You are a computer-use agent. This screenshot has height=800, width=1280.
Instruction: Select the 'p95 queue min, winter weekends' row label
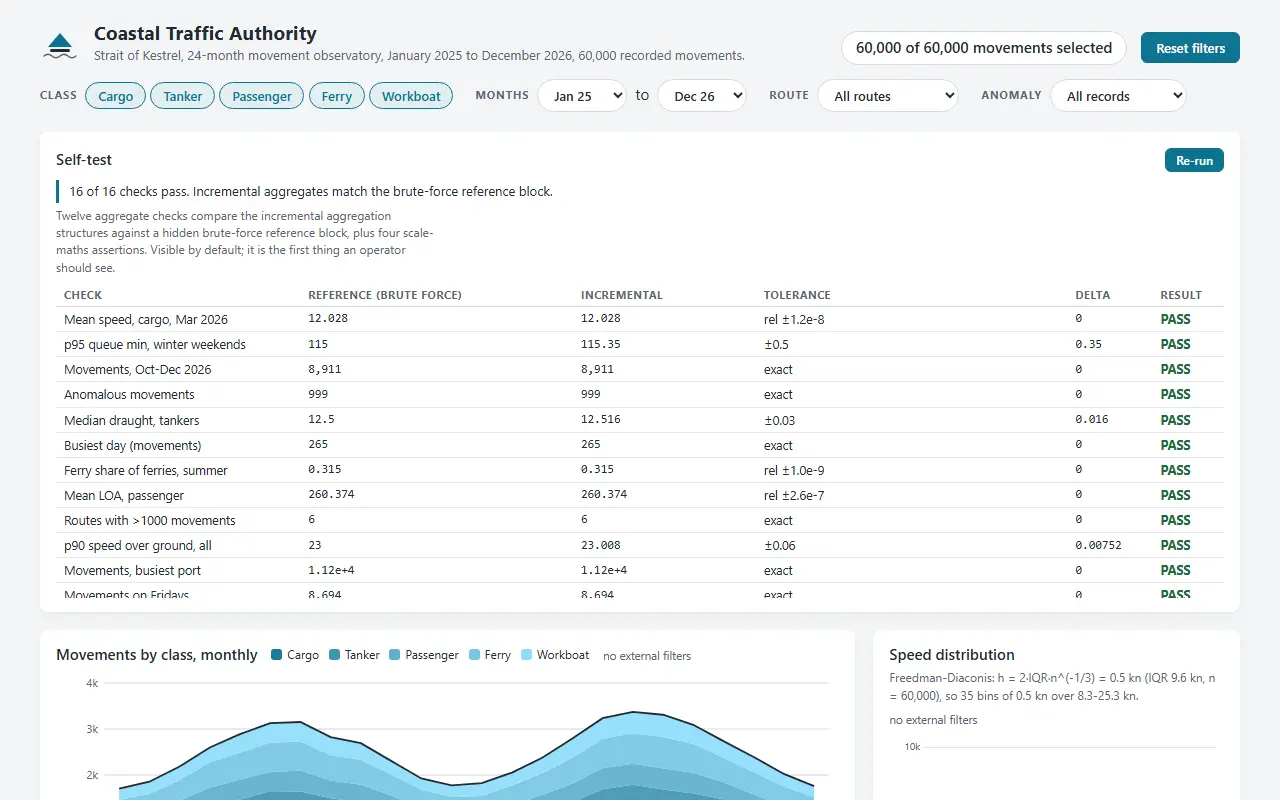[x=155, y=345]
